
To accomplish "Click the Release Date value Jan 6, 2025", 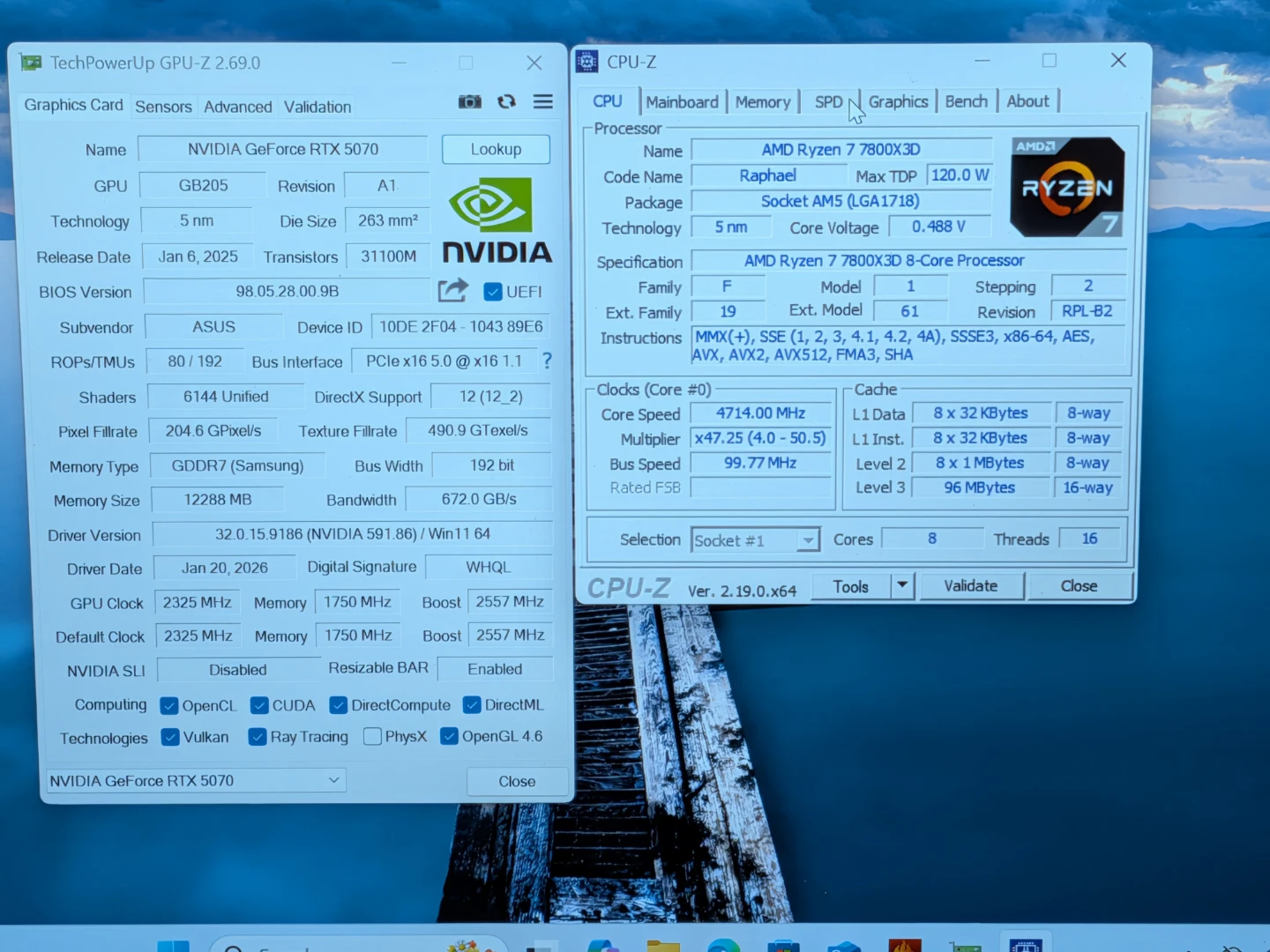I will 198,257.
